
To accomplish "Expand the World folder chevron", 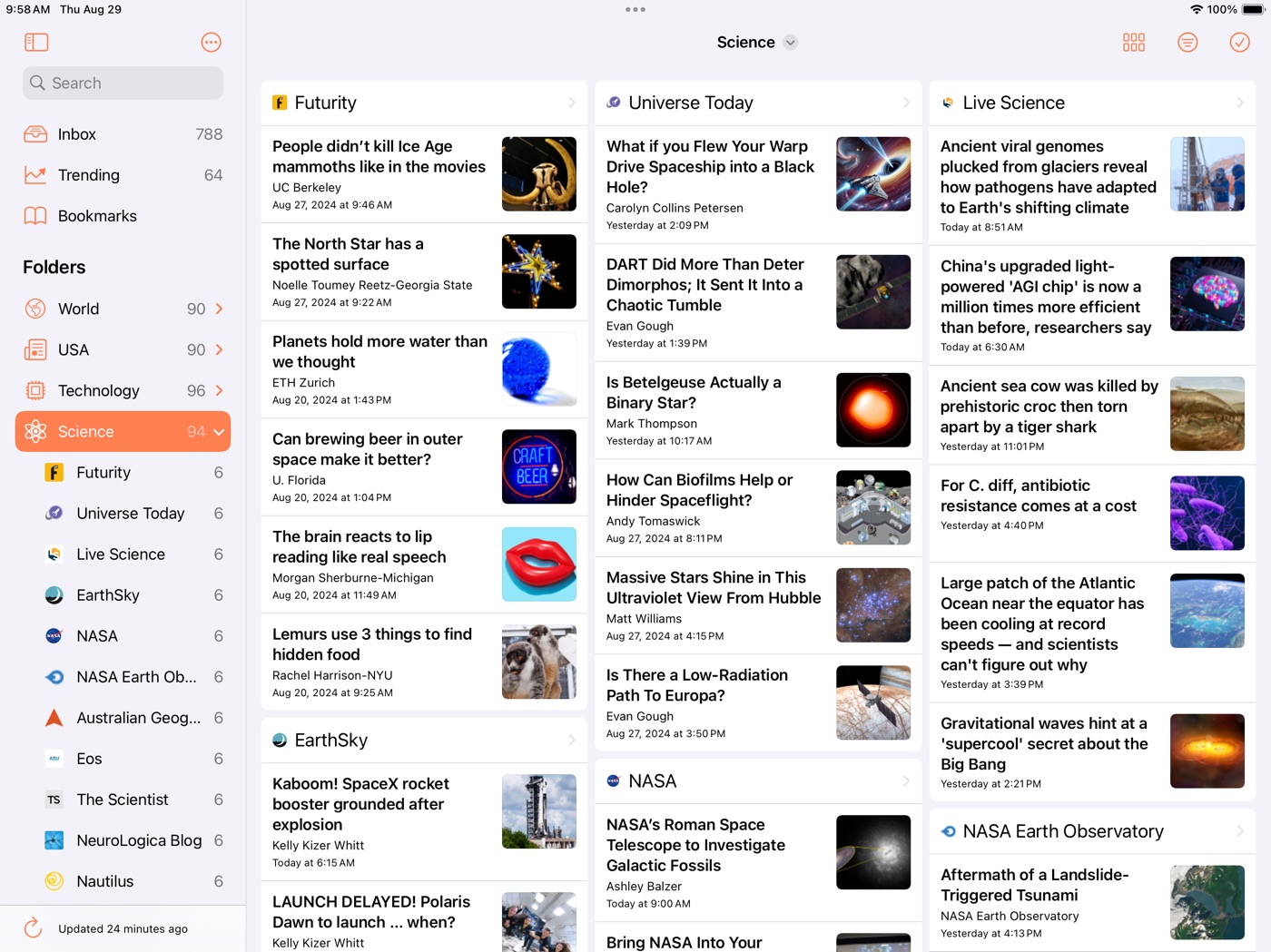I will [x=219, y=309].
